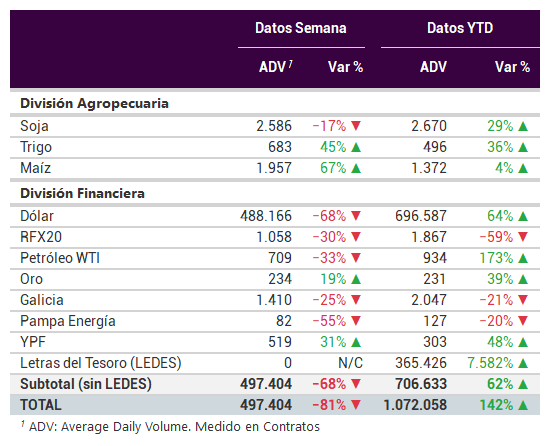Click the red down arrow beside RFX20 -59% YTD
550x446 pixels.
[523, 236]
